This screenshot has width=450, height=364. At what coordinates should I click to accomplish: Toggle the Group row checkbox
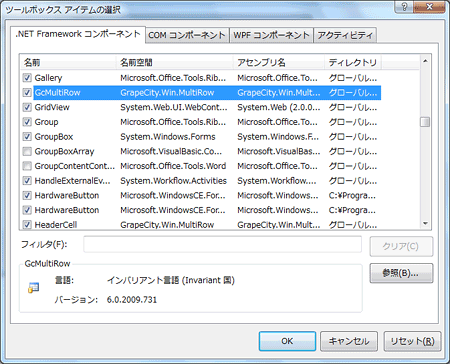pos(27,122)
